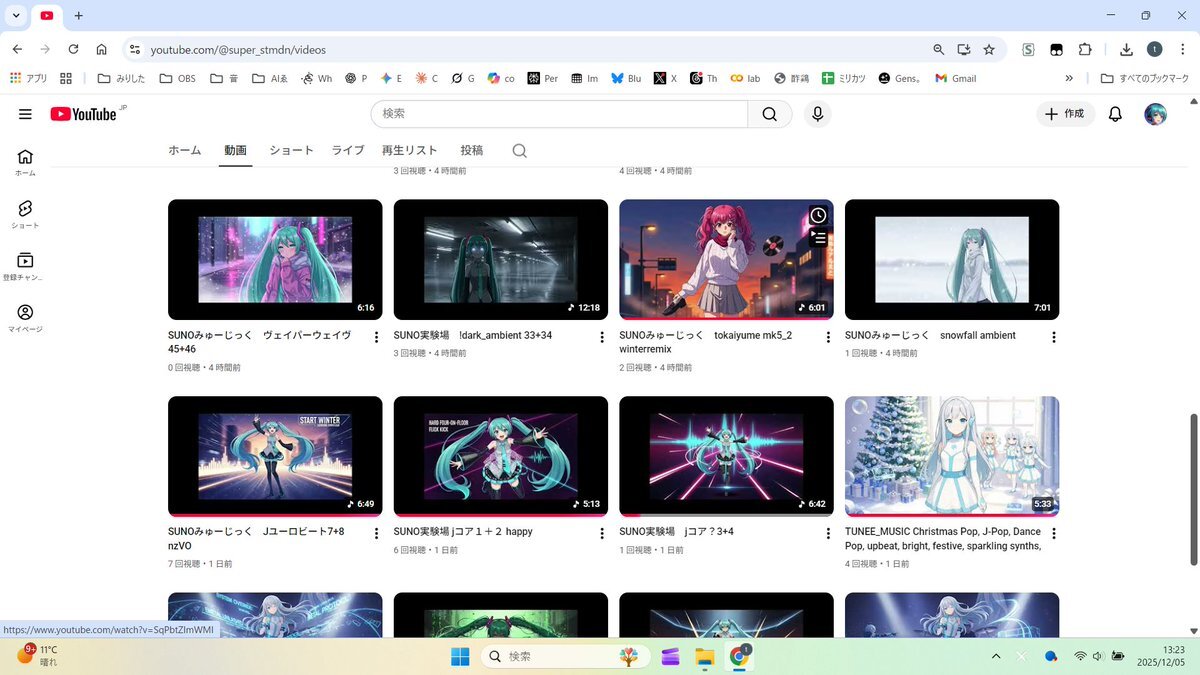Open the notifications bell
The image size is (1200, 675).
(1115, 114)
